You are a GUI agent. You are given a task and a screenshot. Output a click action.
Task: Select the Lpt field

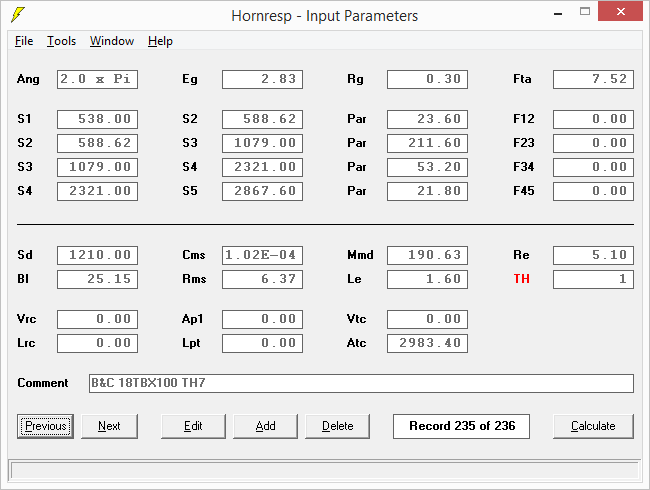(x=262, y=343)
